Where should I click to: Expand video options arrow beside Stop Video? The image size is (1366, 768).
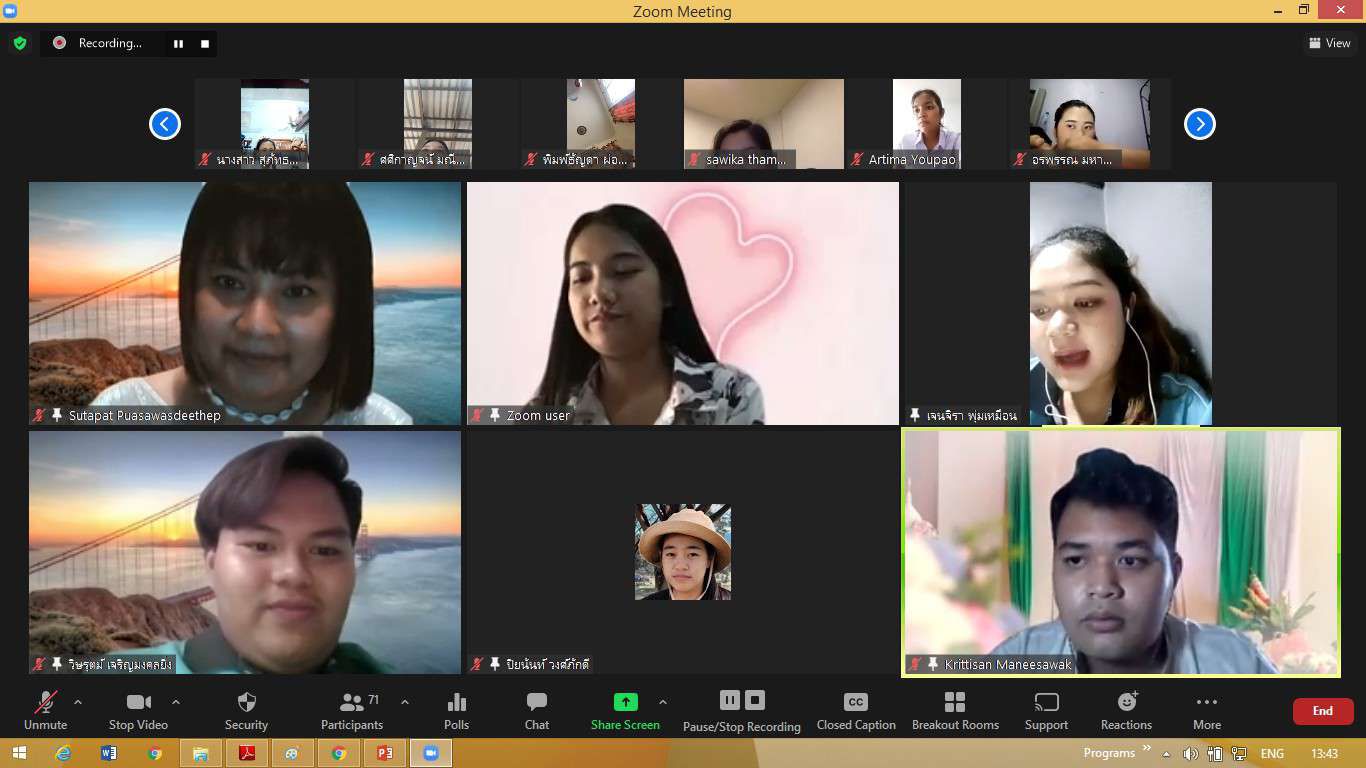pyautogui.click(x=176, y=702)
